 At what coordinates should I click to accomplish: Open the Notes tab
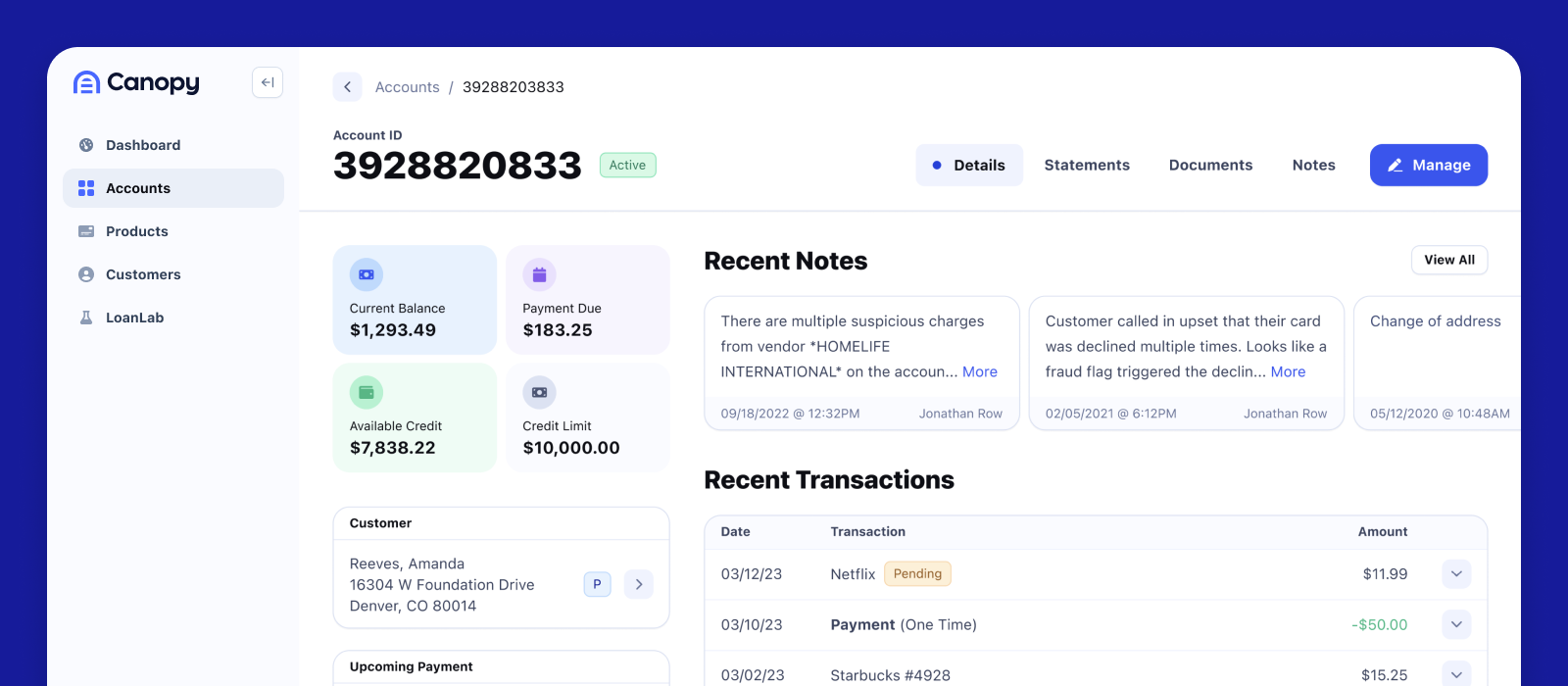tap(1313, 166)
